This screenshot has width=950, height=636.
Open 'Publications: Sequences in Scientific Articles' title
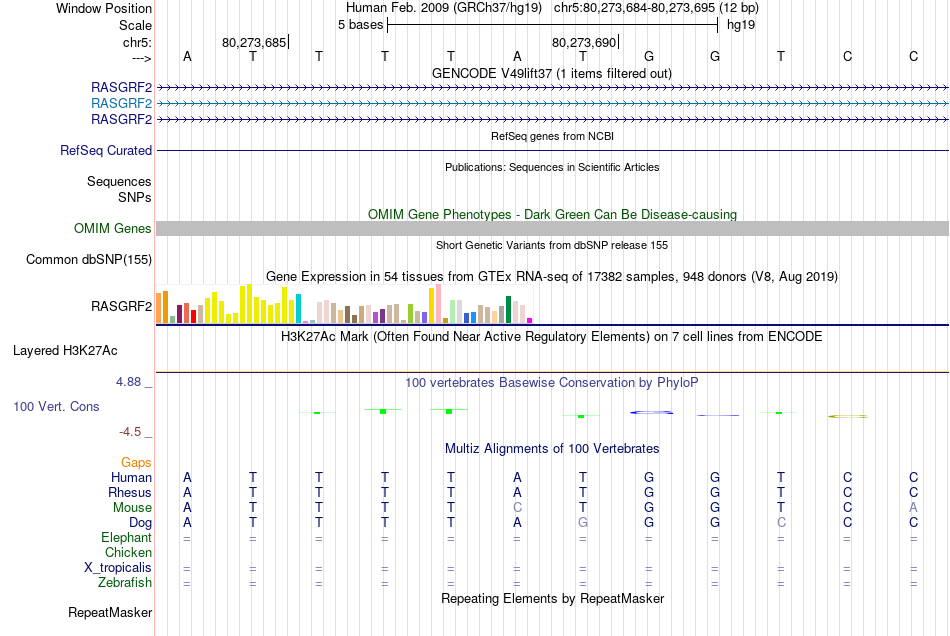coord(552,167)
